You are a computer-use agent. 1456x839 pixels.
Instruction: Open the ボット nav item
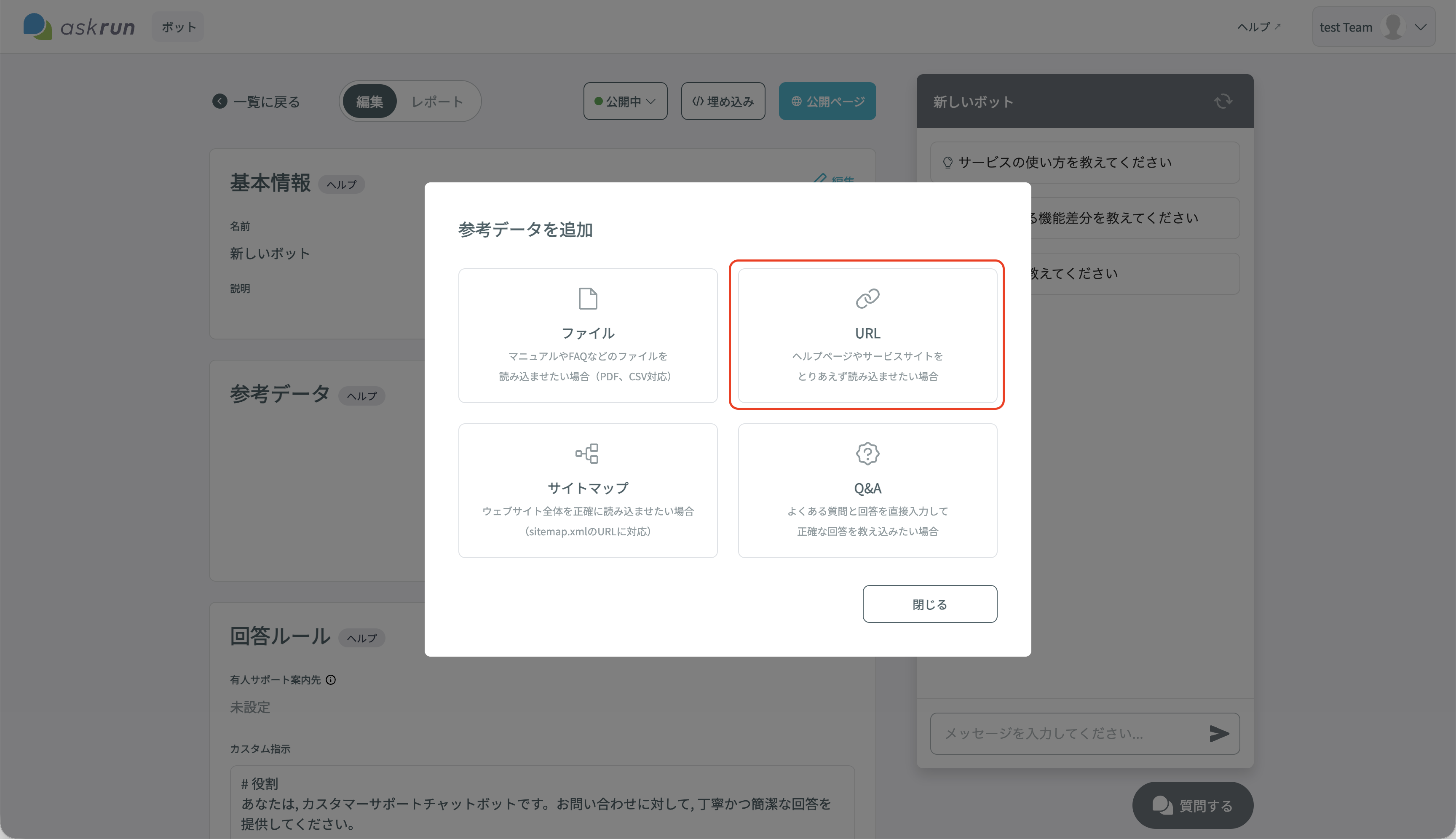(x=178, y=27)
